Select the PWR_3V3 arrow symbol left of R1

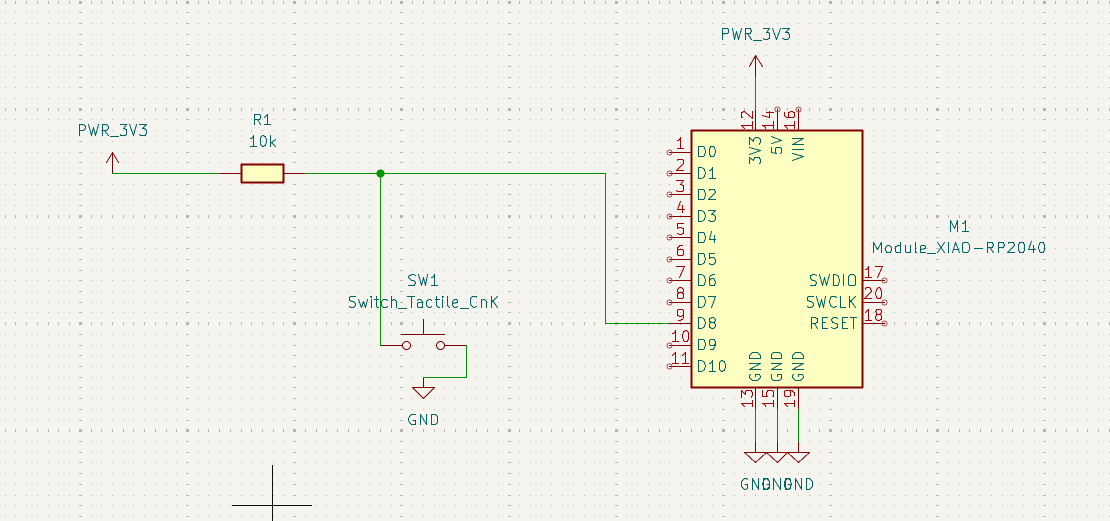click(x=112, y=162)
